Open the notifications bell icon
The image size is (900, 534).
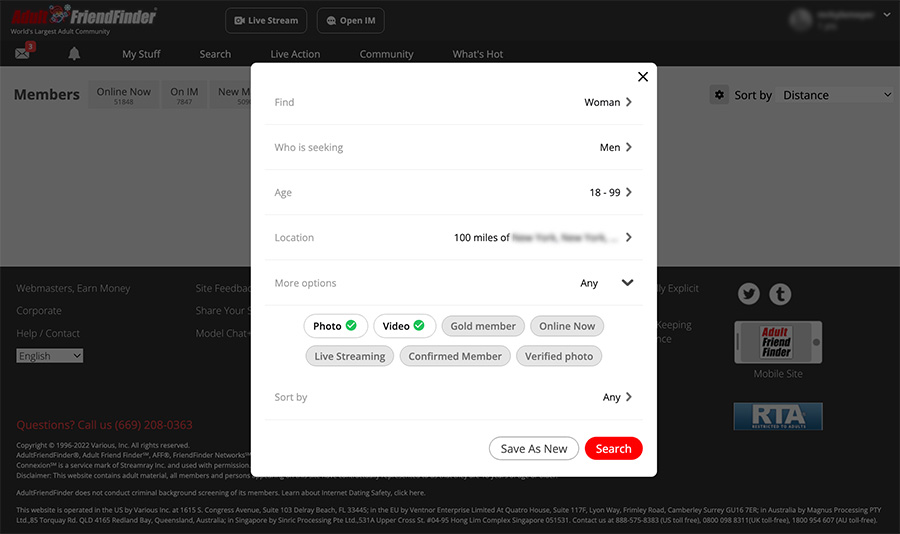(x=74, y=53)
